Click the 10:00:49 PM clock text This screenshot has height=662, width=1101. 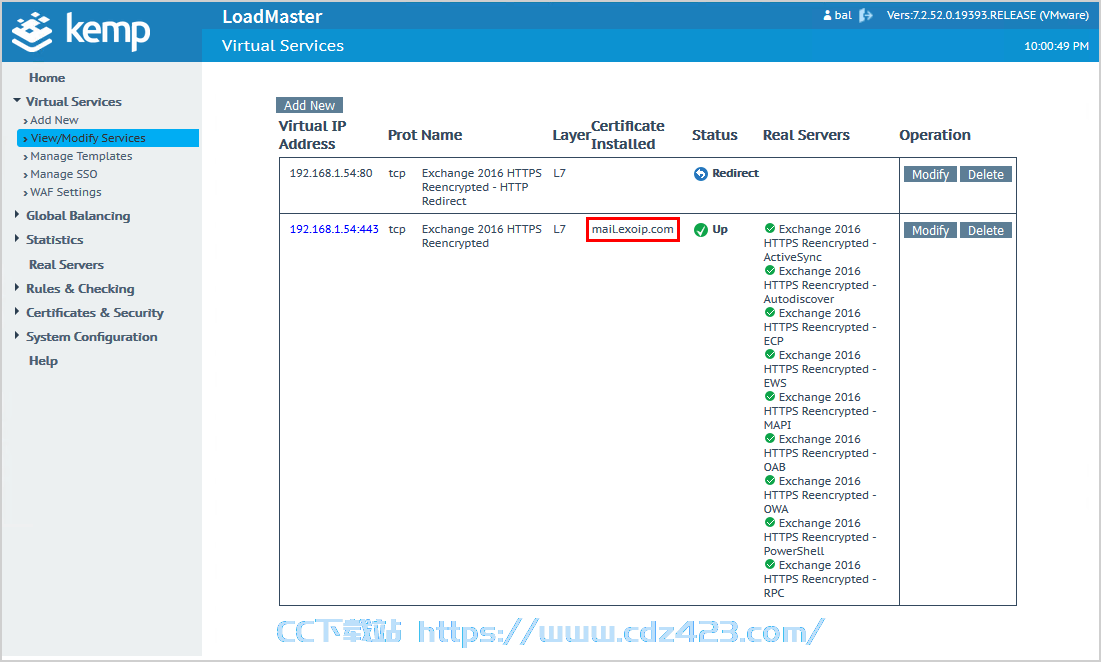pos(1057,46)
